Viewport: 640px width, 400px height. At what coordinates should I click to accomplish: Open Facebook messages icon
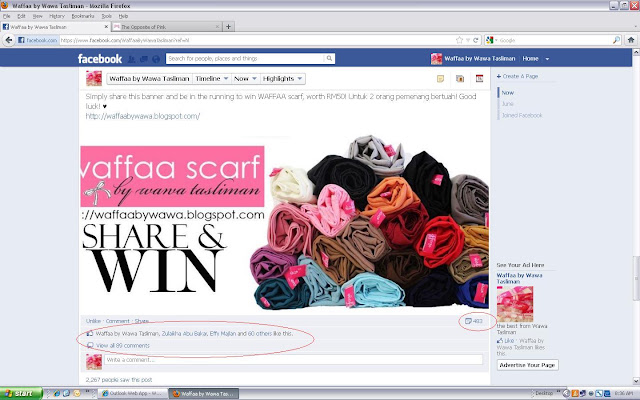(x=144, y=59)
